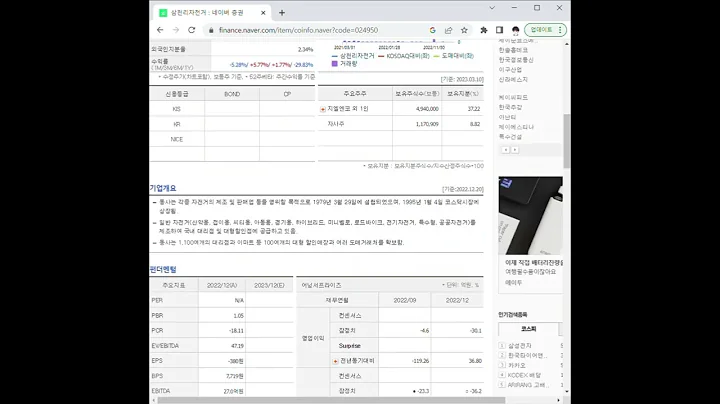Click the 기업개요 section heading
The height and width of the screenshot is (404, 720).
pos(163,188)
